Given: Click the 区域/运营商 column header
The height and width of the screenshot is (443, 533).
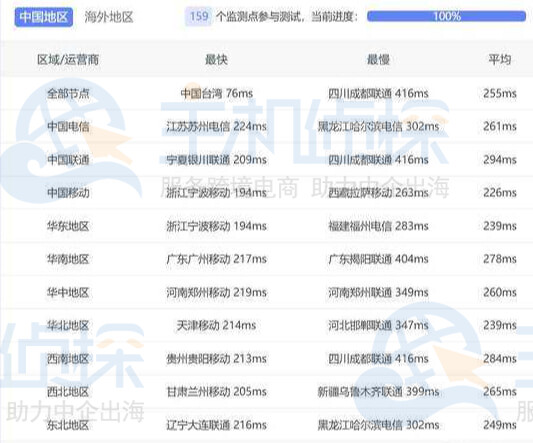Looking at the screenshot, I should [x=68, y=60].
